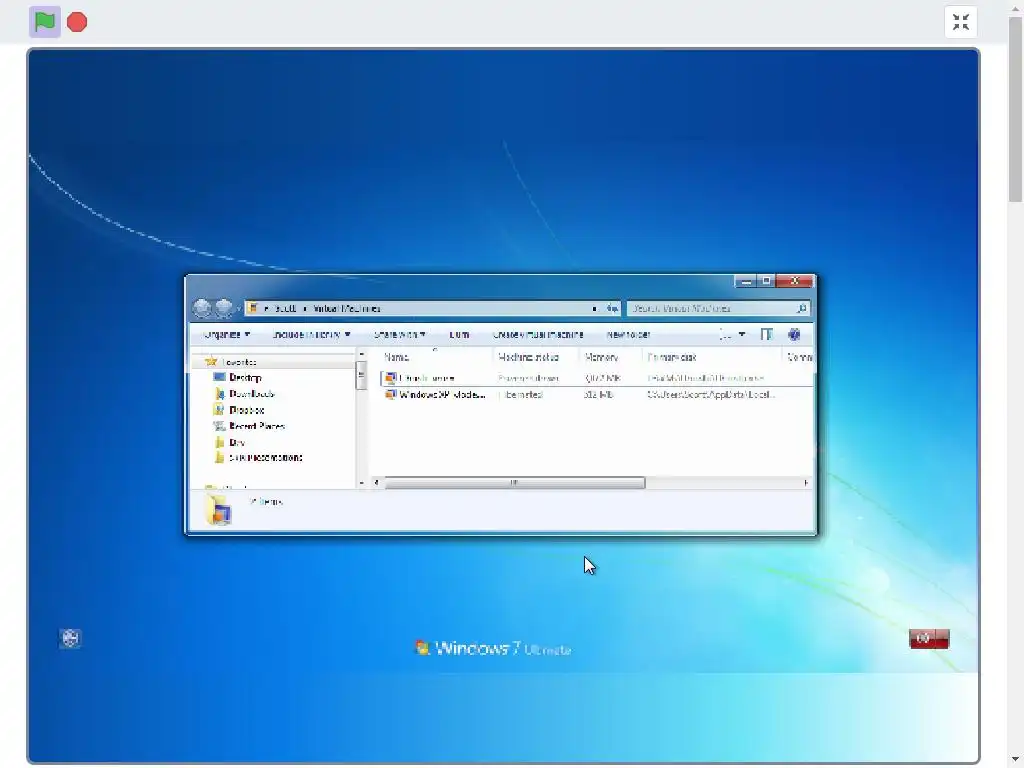Screen dimensions: 1024x768
Task: Open Help via the blue question icon
Action: click(x=794, y=334)
